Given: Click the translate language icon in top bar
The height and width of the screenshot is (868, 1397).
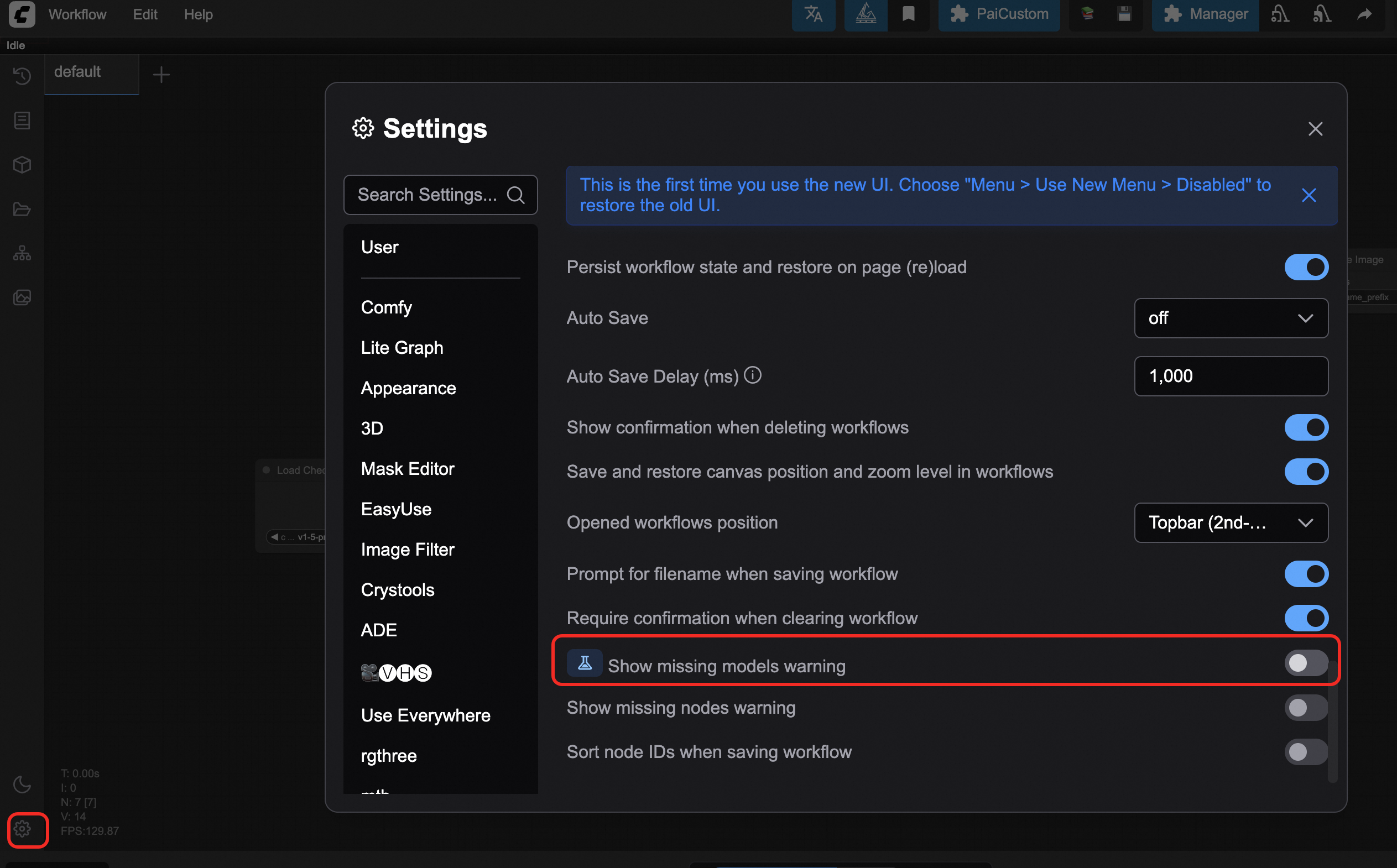Looking at the screenshot, I should coord(813,14).
